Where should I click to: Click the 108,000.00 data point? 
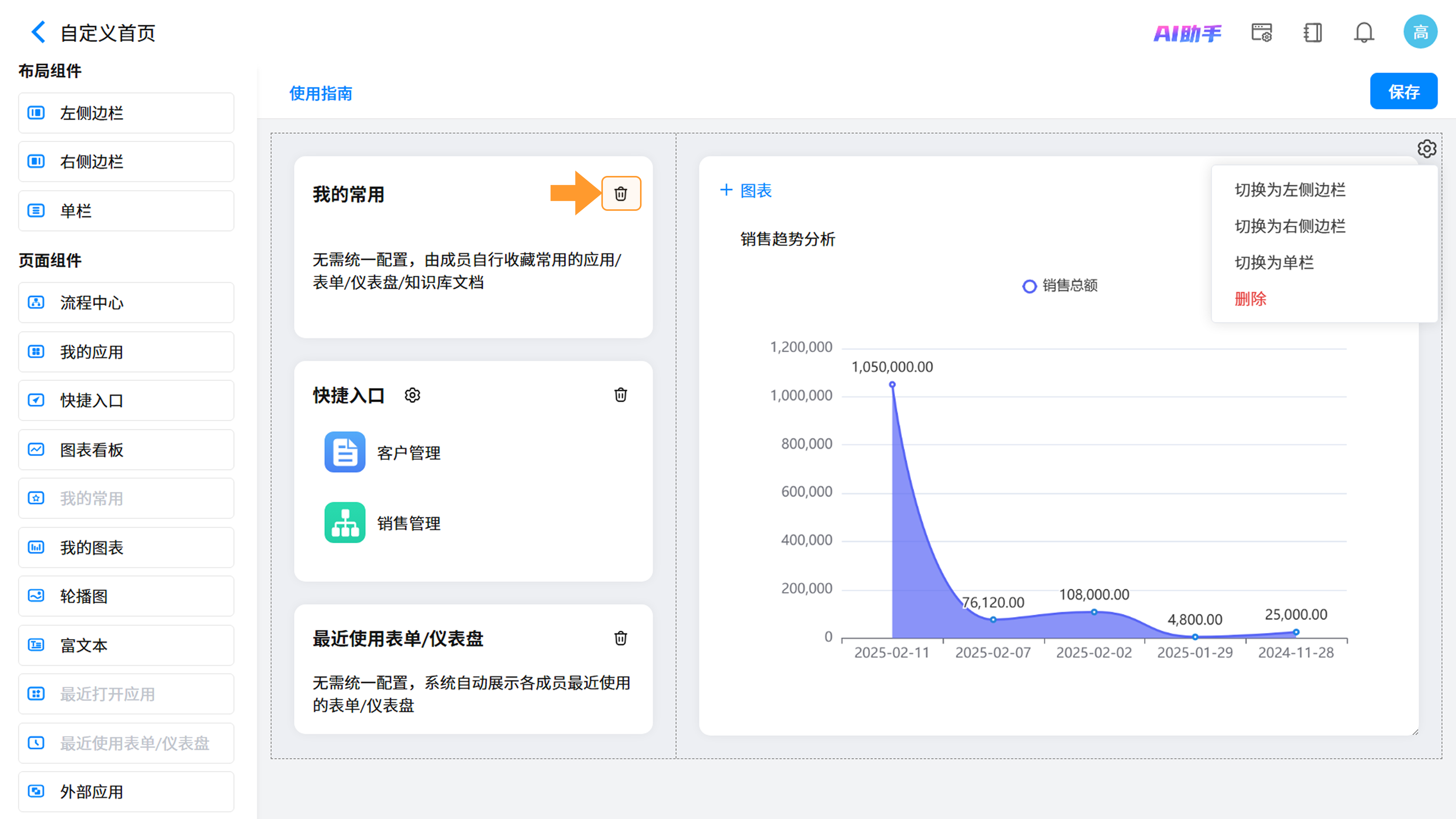(1094, 612)
